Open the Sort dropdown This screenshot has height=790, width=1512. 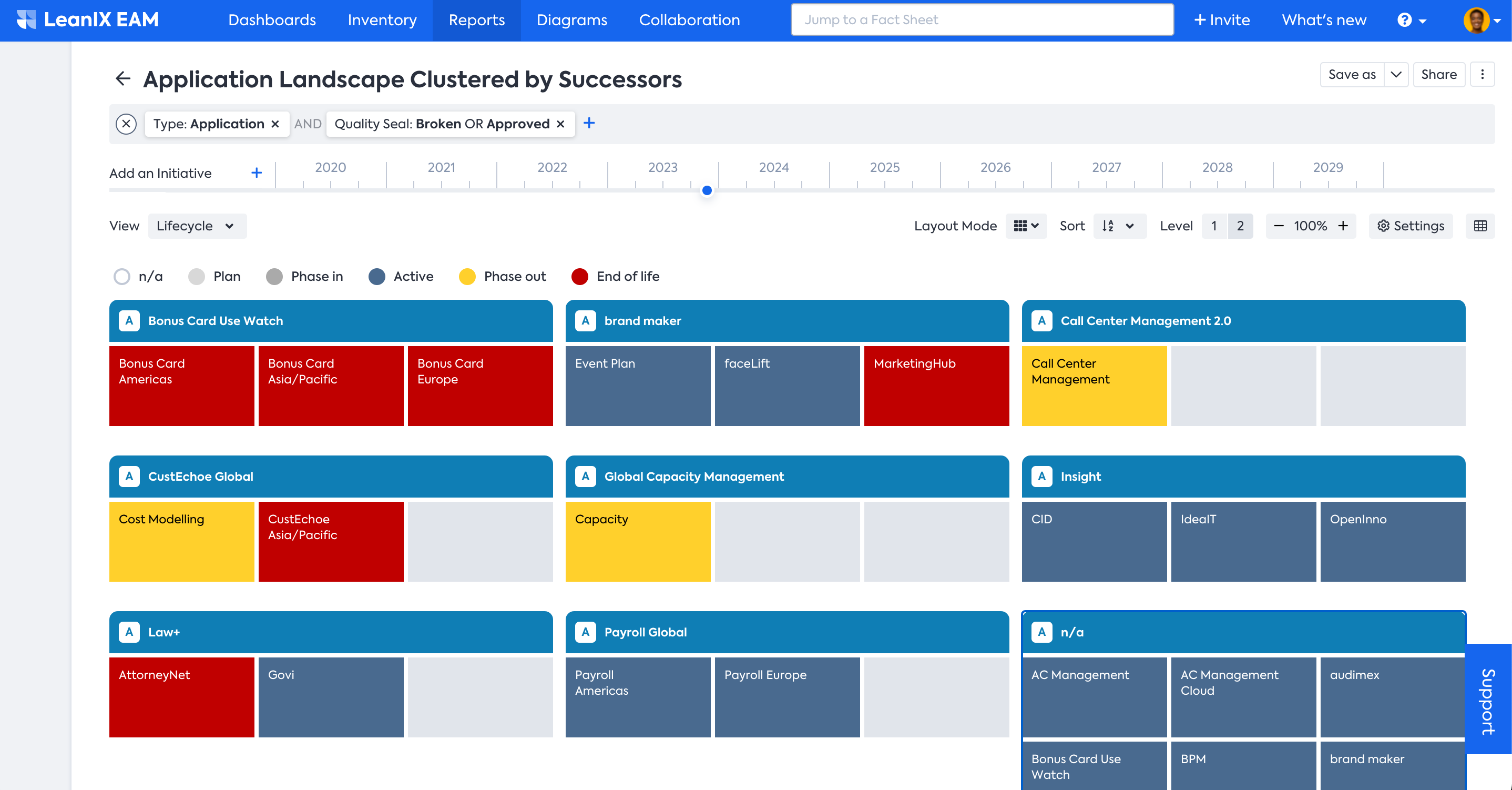pyautogui.click(x=1119, y=226)
